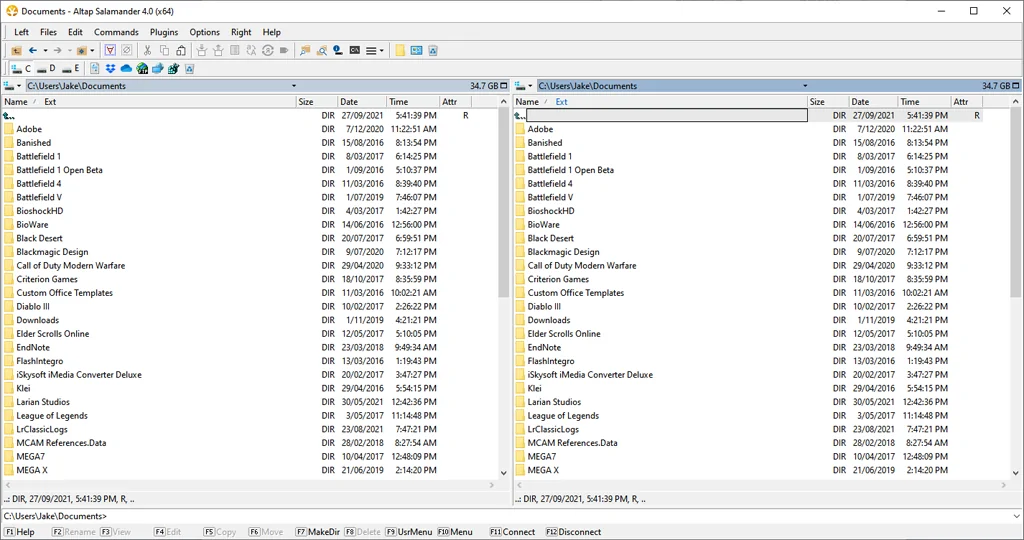The image size is (1024, 540).
Task: Sort right panel by Size column
Action: (x=827, y=102)
